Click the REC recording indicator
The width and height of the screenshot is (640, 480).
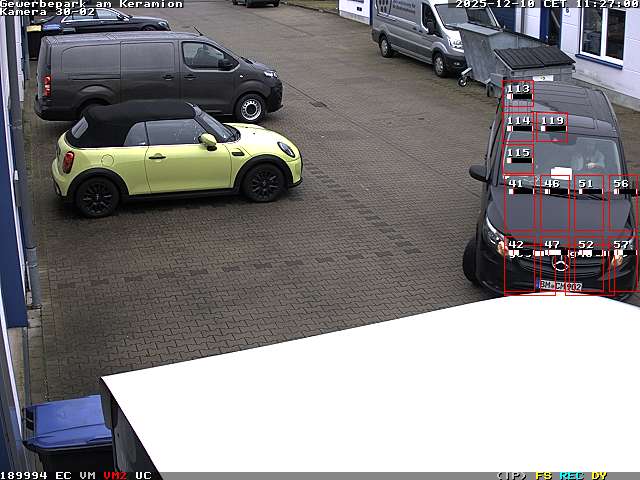point(571,475)
